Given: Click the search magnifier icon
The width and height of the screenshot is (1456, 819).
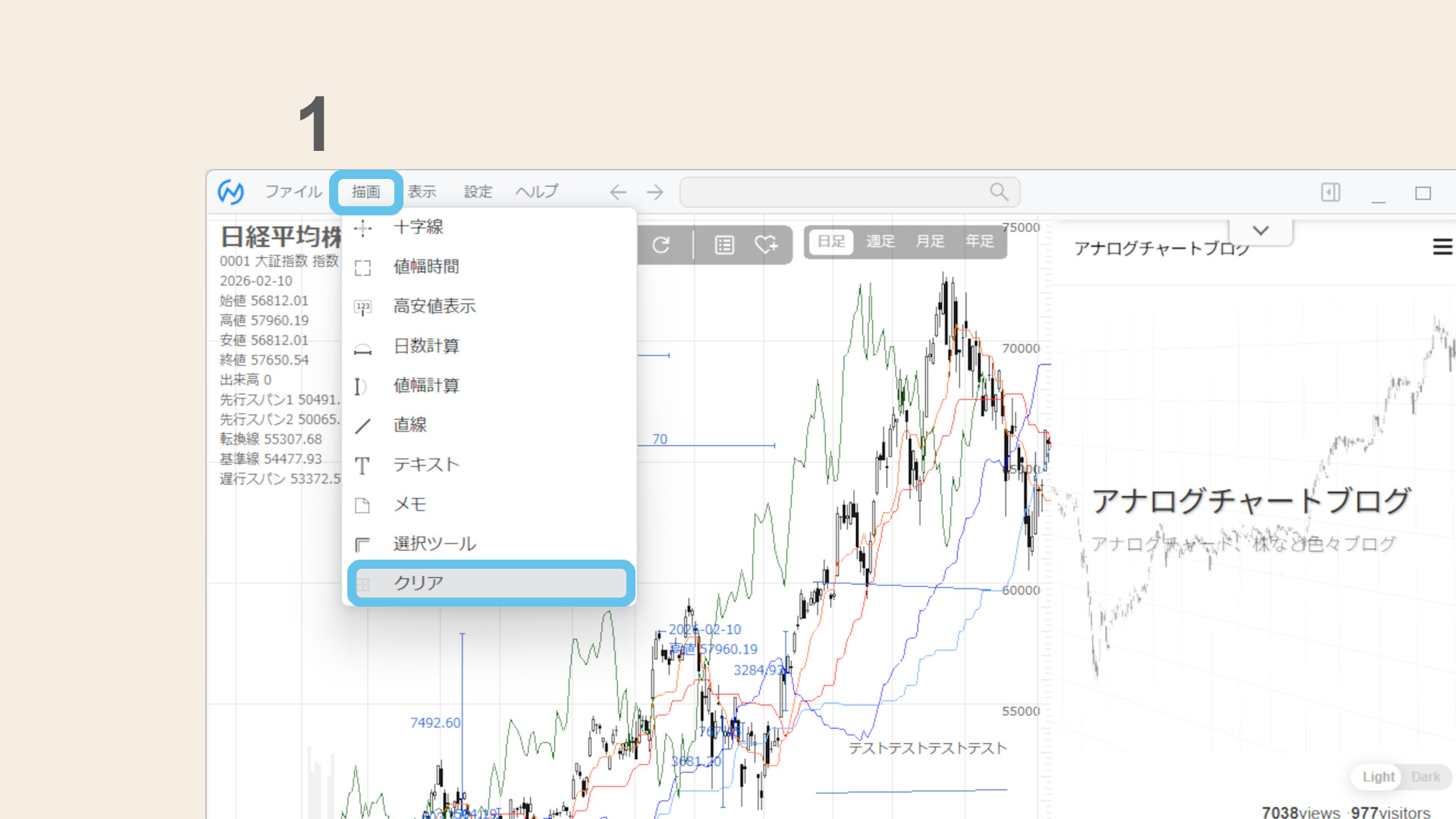Looking at the screenshot, I should coord(999,192).
